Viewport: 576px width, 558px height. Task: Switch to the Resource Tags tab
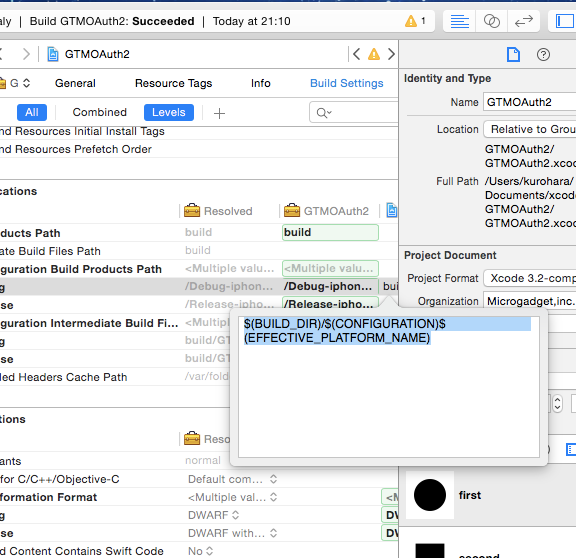(x=174, y=83)
